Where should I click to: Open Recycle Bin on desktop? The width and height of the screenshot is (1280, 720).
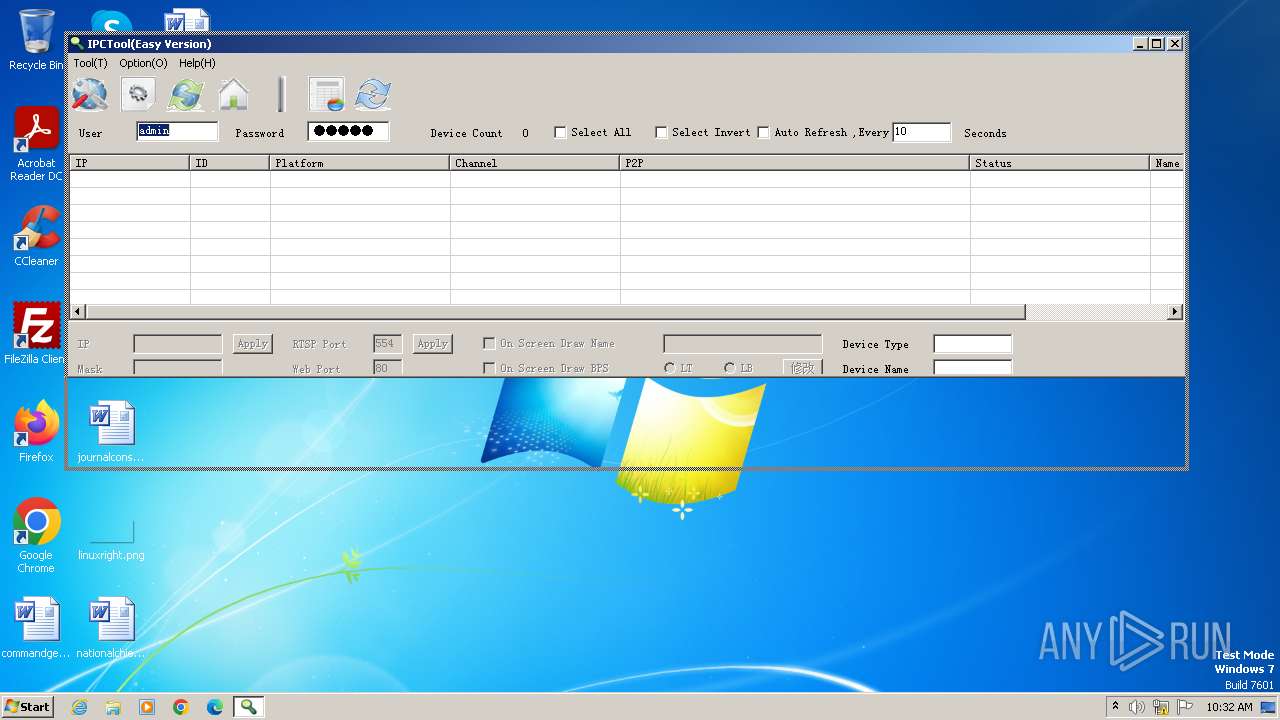[x=36, y=40]
